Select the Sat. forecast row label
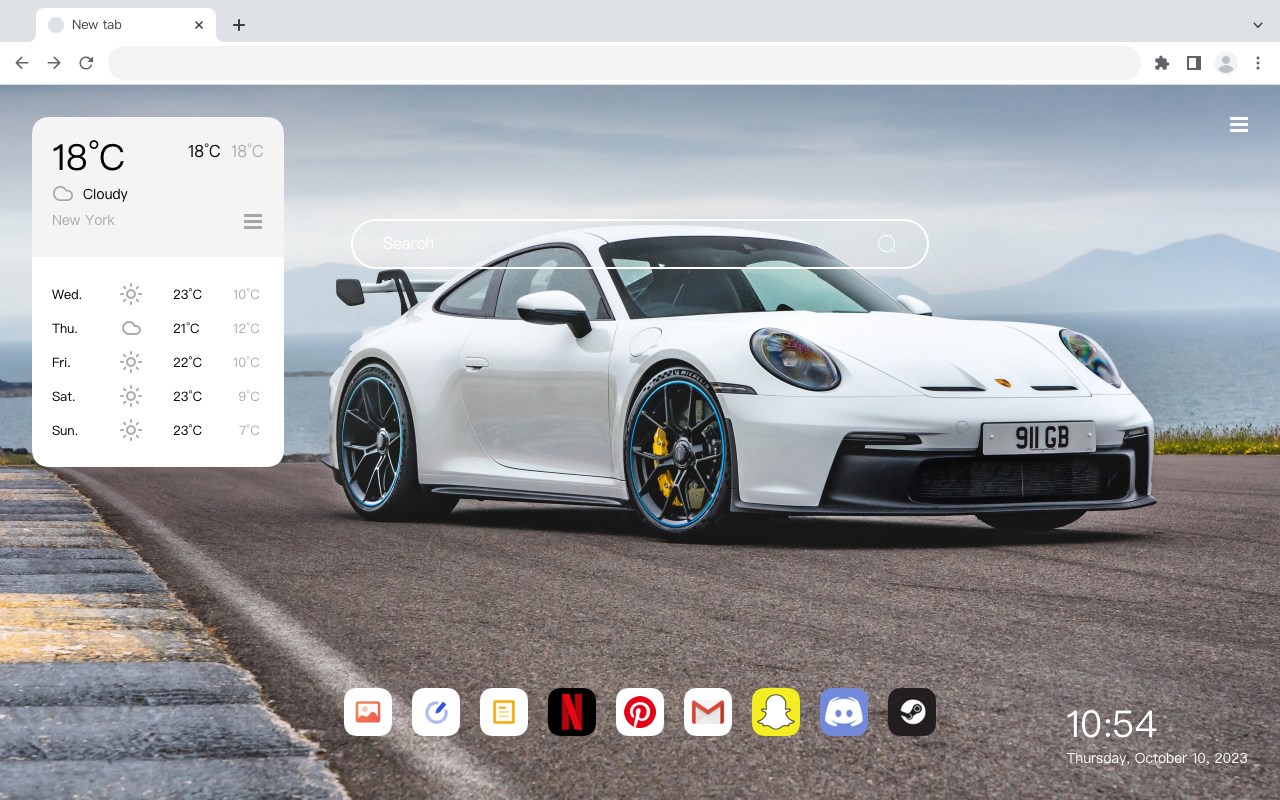 click(x=64, y=396)
